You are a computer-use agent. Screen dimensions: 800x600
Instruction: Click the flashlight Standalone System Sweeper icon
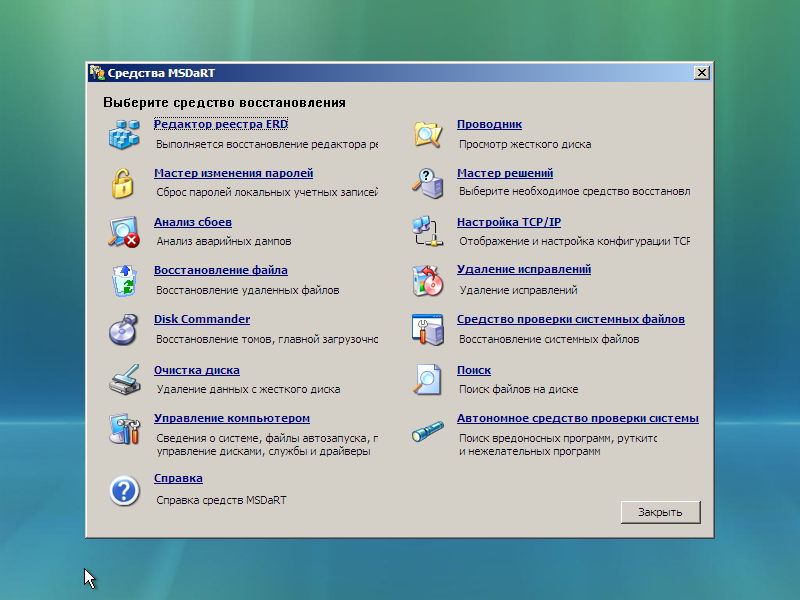tap(428, 432)
